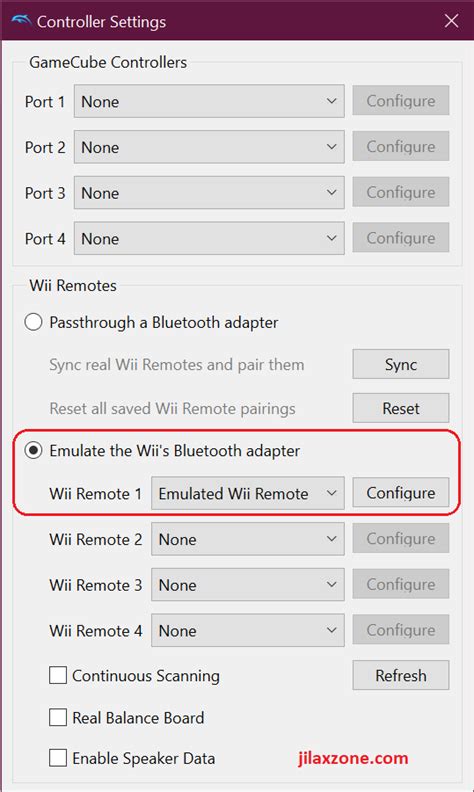Select Passthrough a Bluetooth adapter option
This screenshot has height=792, width=474.
click(x=33, y=322)
